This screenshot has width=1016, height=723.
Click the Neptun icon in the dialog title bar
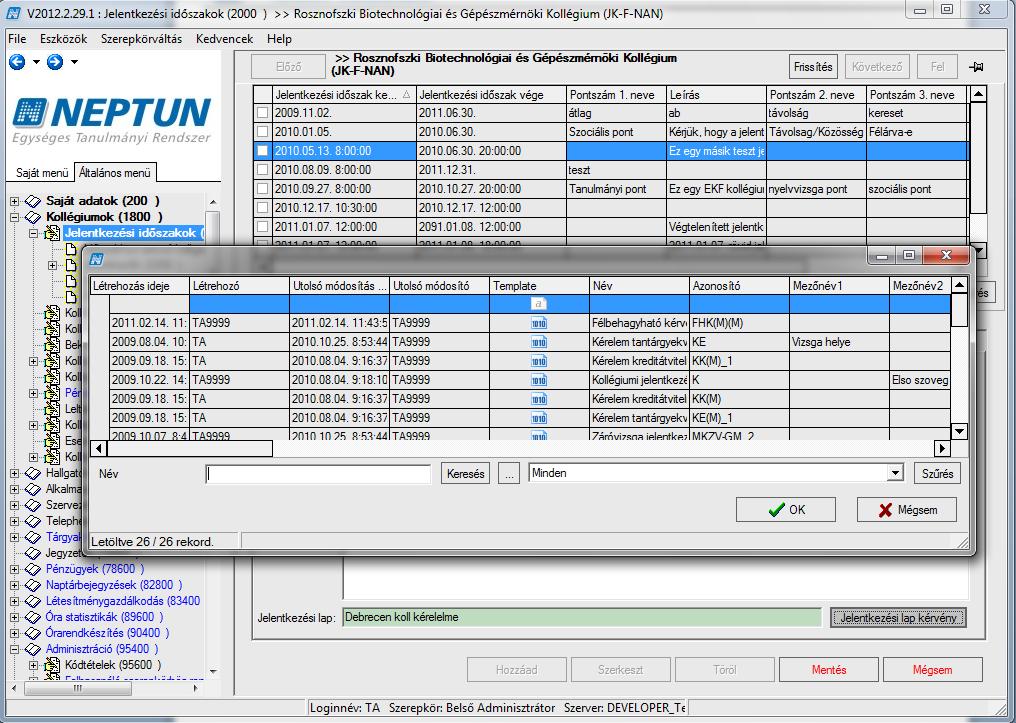click(x=97, y=259)
